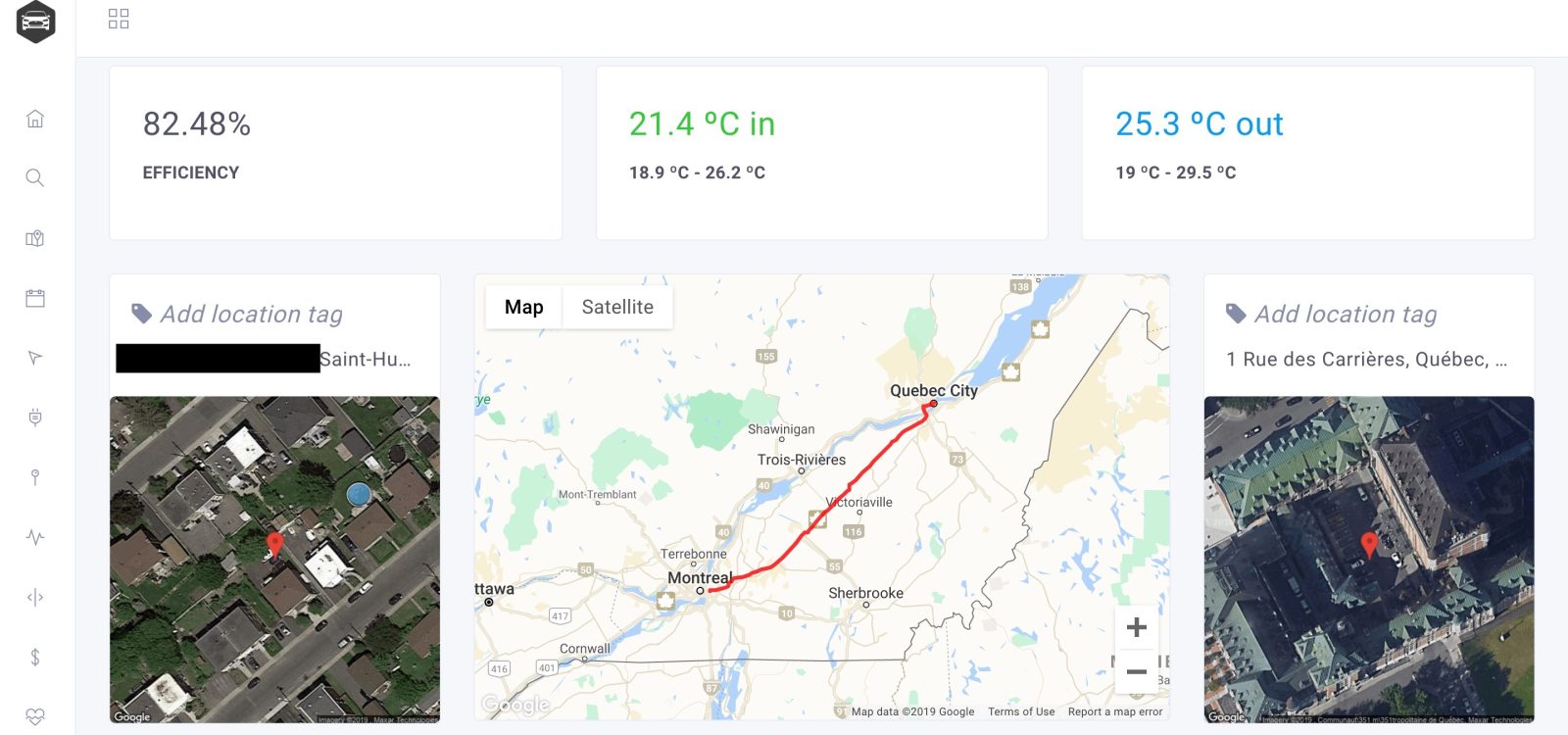
Task: Click the location pin sidebar icon
Action: click(35, 477)
